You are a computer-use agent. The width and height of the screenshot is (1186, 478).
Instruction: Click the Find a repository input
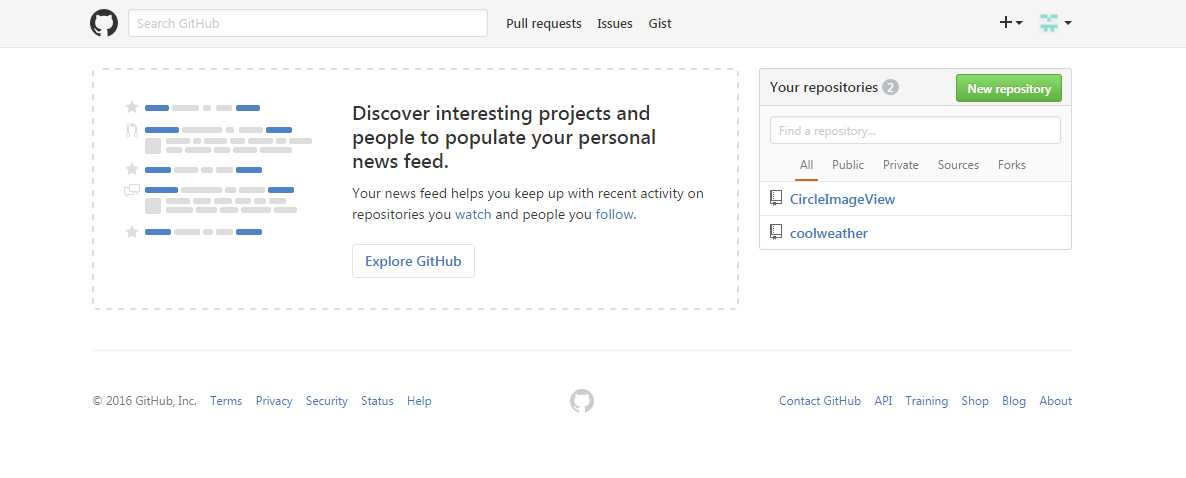(915, 131)
